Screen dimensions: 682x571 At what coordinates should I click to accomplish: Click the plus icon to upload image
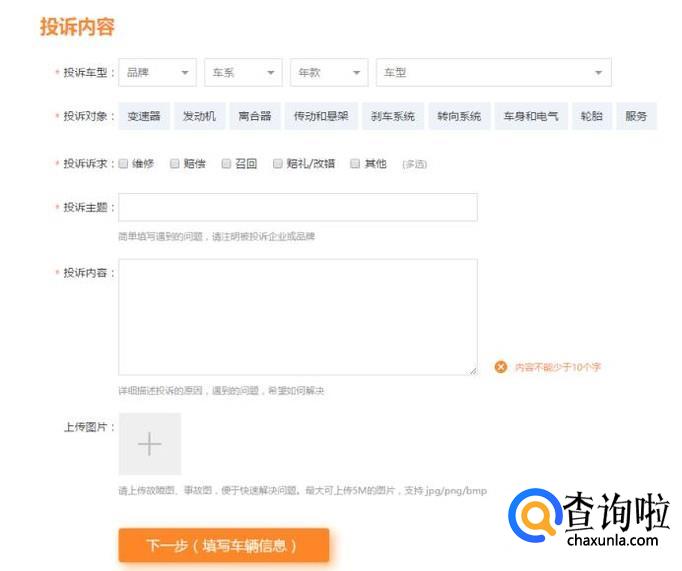coord(149,444)
